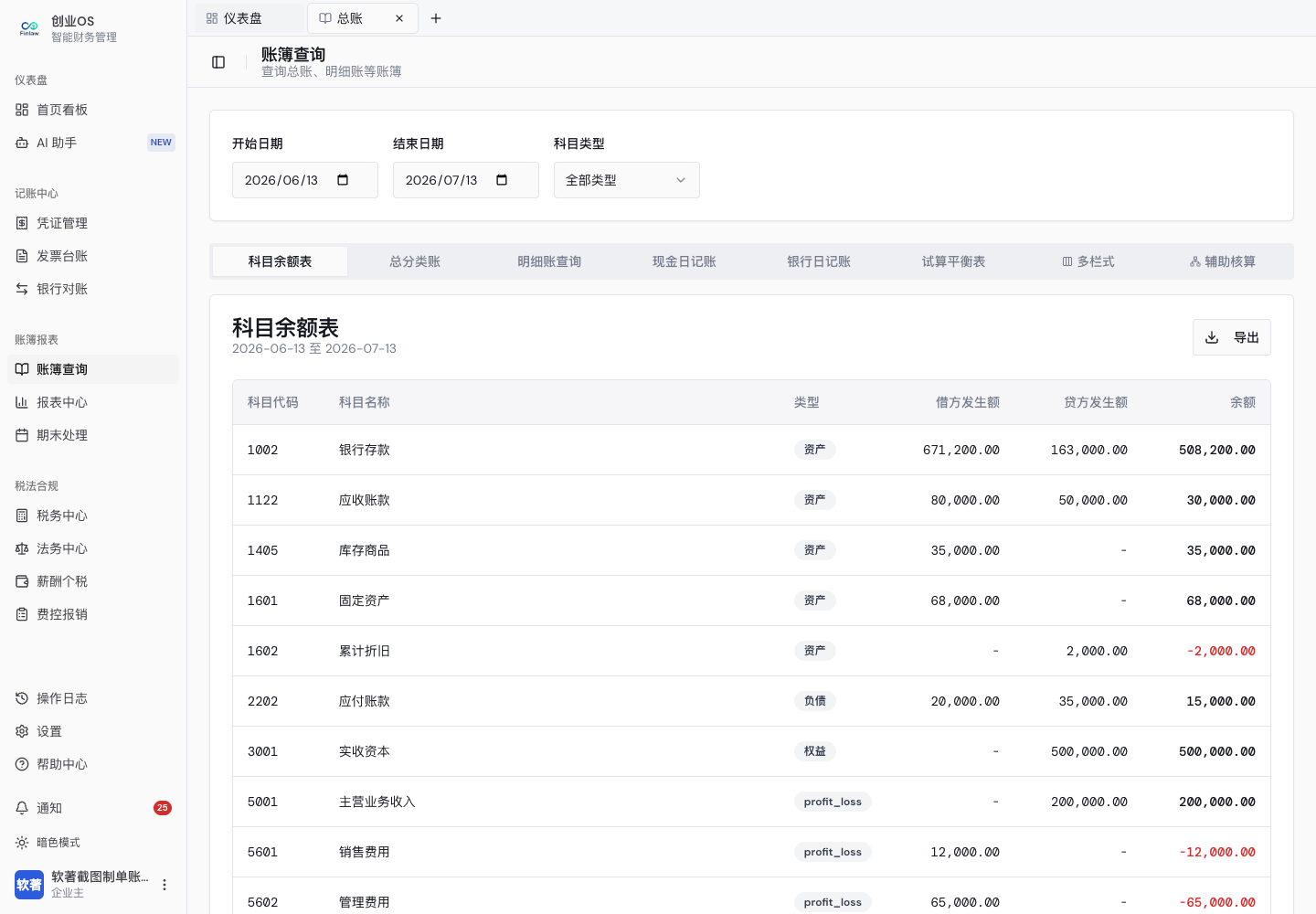Open the 结束日期 calendar picker icon
The height and width of the screenshot is (914, 1316).
(x=502, y=180)
